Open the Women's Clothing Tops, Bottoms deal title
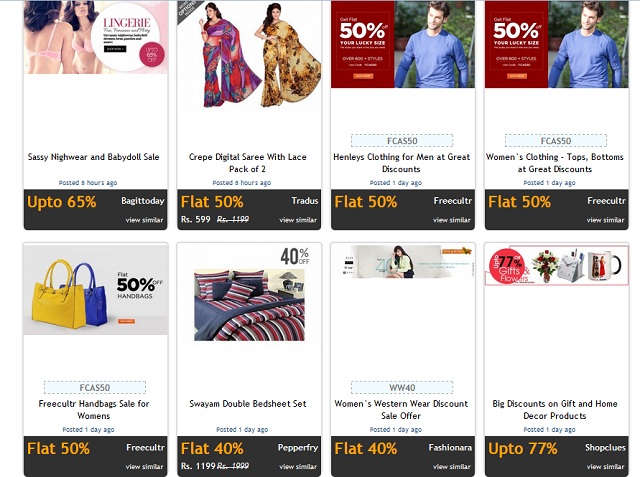The height and width of the screenshot is (477, 640). [555, 163]
